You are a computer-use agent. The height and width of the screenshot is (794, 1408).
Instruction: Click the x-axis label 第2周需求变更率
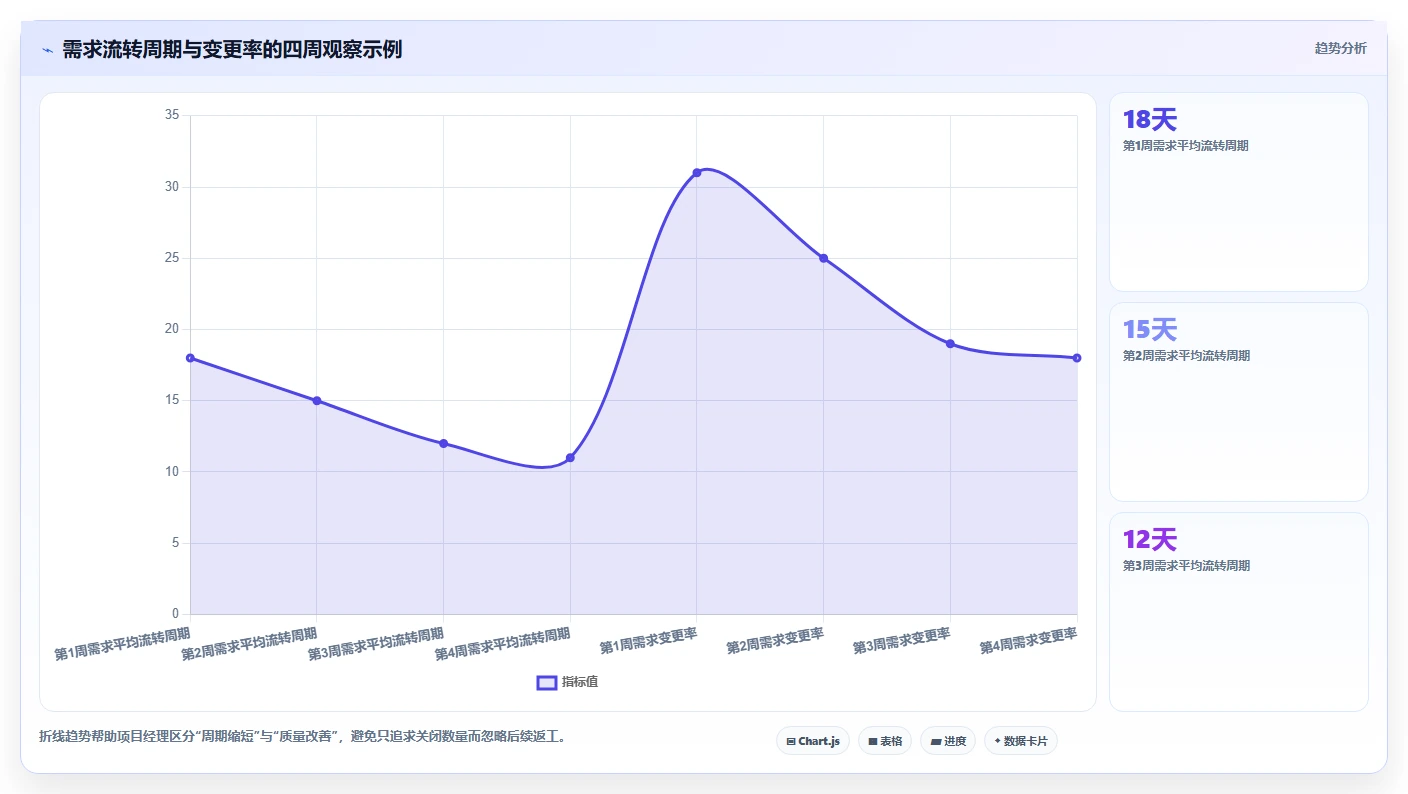(775, 641)
